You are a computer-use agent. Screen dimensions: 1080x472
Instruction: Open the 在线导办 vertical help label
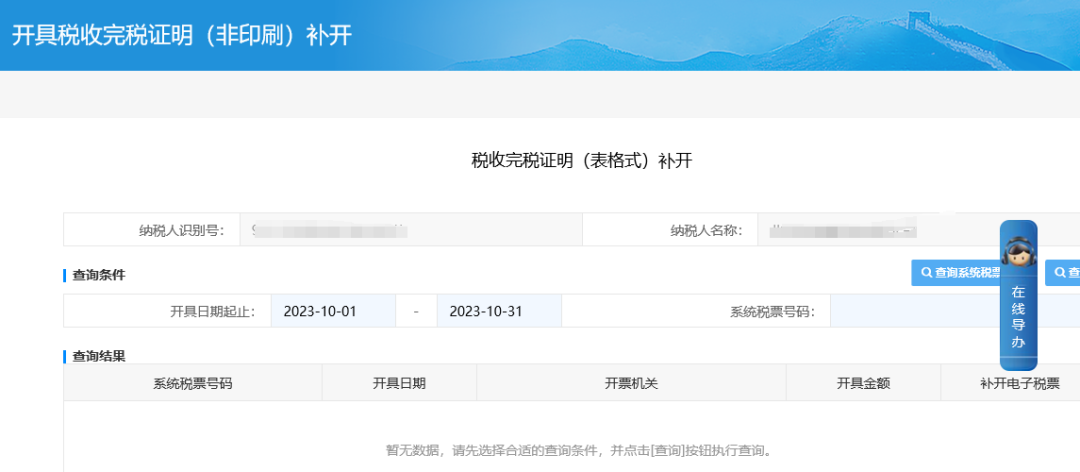(1018, 317)
